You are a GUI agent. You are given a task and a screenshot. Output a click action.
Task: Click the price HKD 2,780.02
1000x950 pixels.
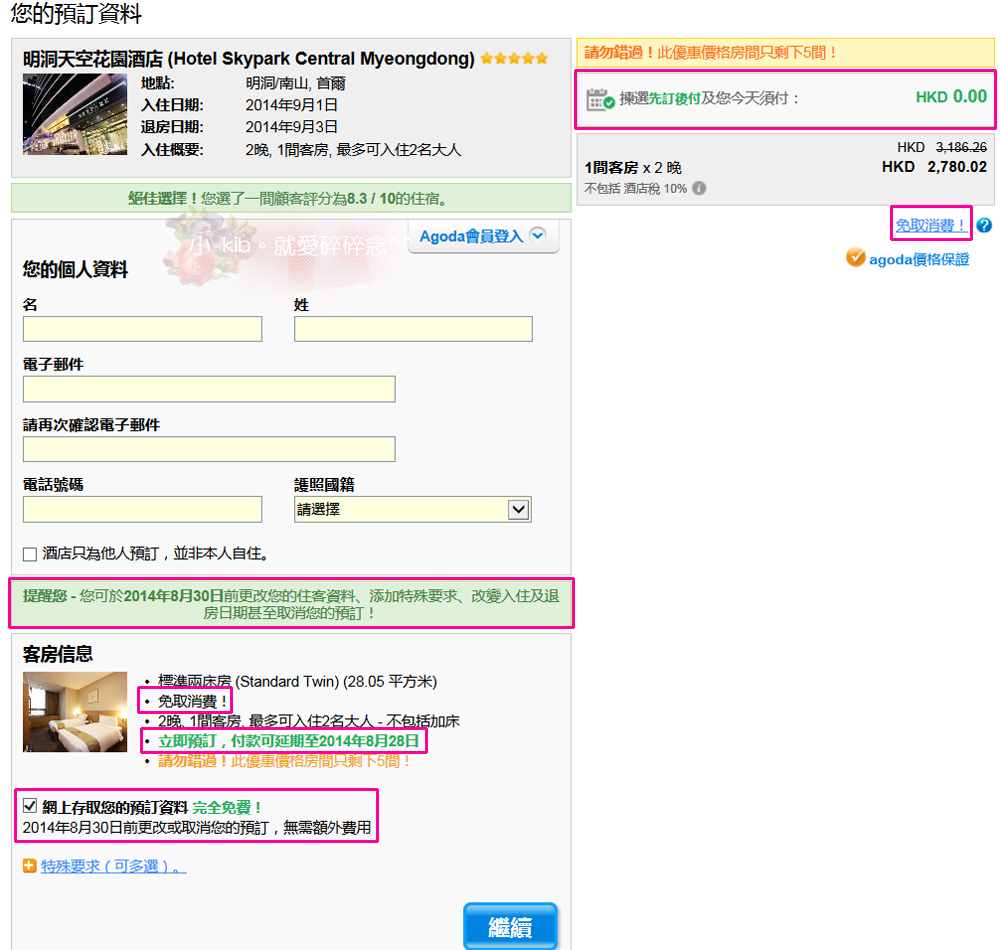934,167
